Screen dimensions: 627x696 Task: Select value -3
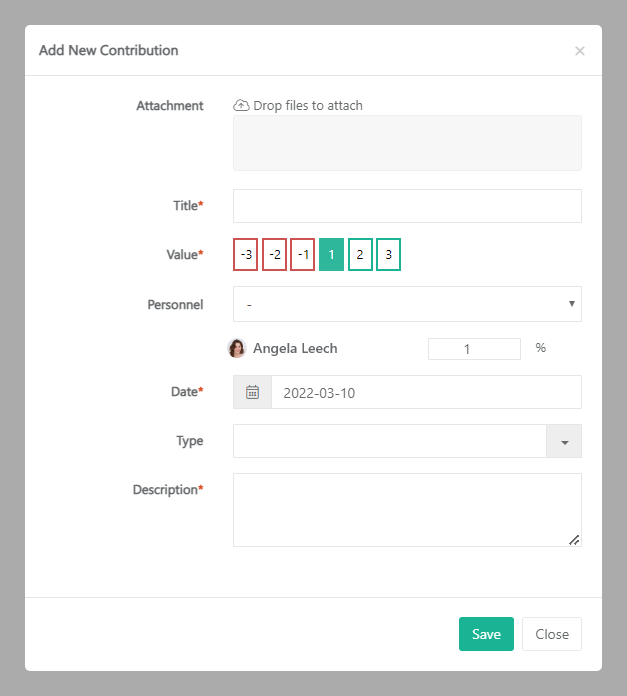coord(246,254)
